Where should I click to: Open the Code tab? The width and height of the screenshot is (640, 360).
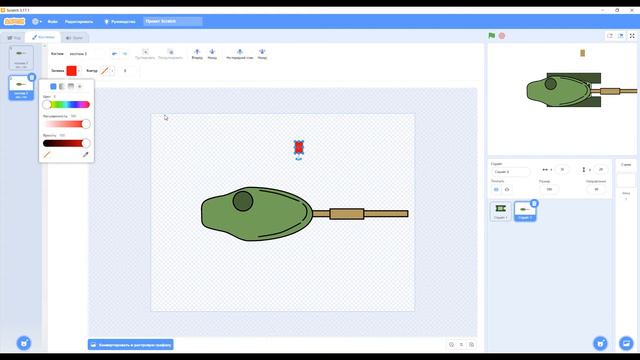click(14, 38)
